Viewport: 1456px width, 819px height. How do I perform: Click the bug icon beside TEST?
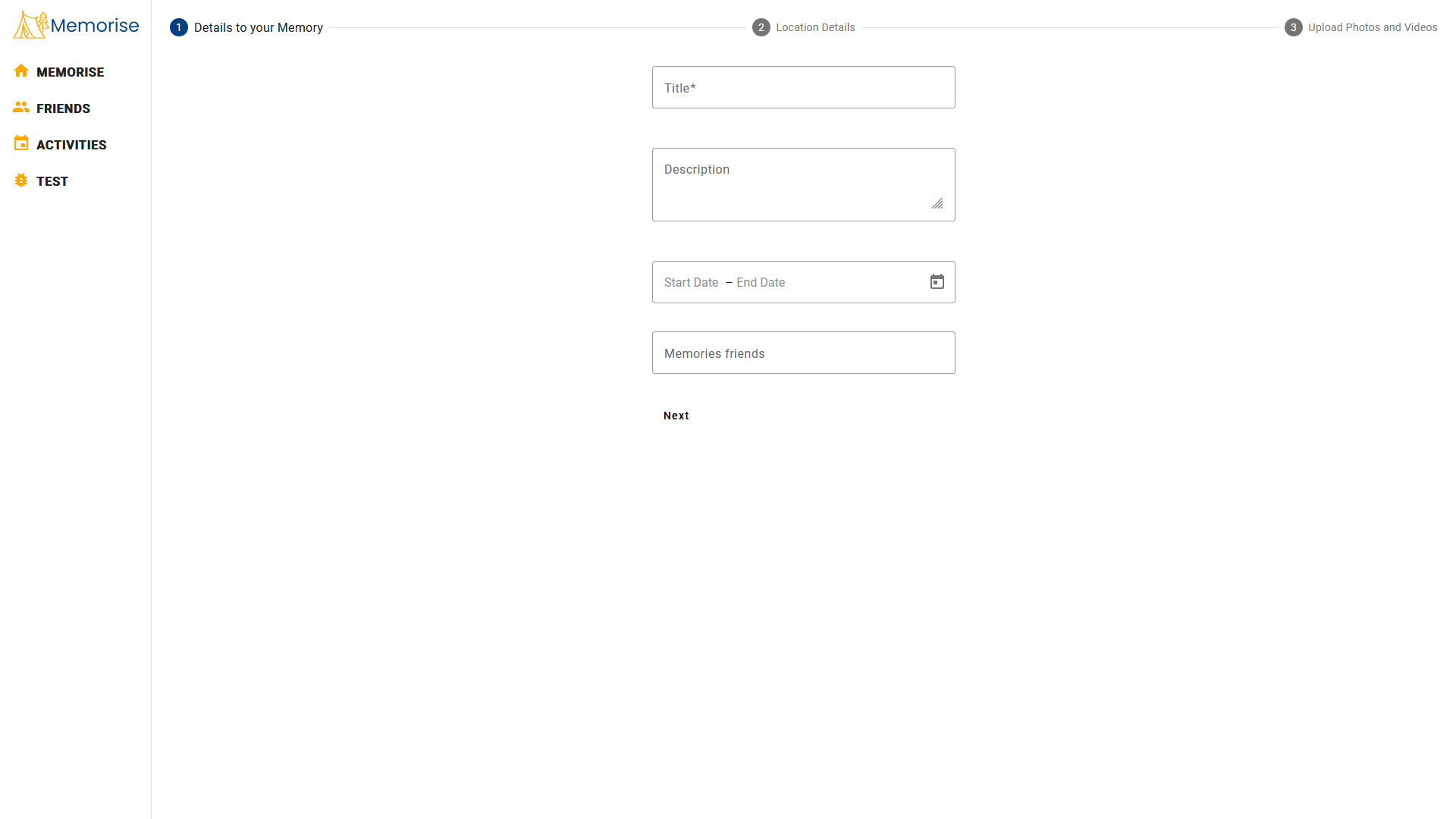click(x=21, y=180)
